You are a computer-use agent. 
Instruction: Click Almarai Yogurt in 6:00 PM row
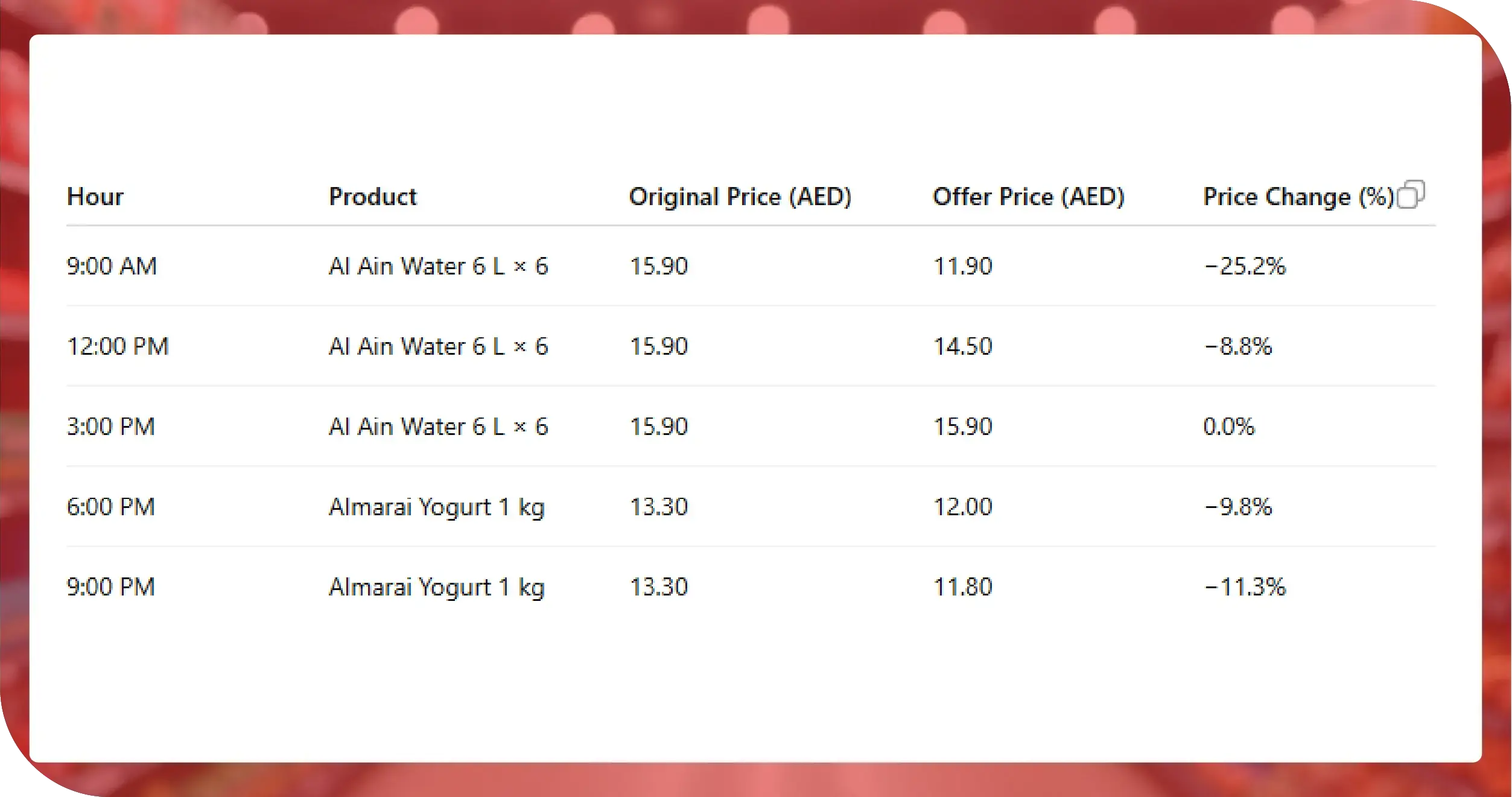click(x=436, y=507)
